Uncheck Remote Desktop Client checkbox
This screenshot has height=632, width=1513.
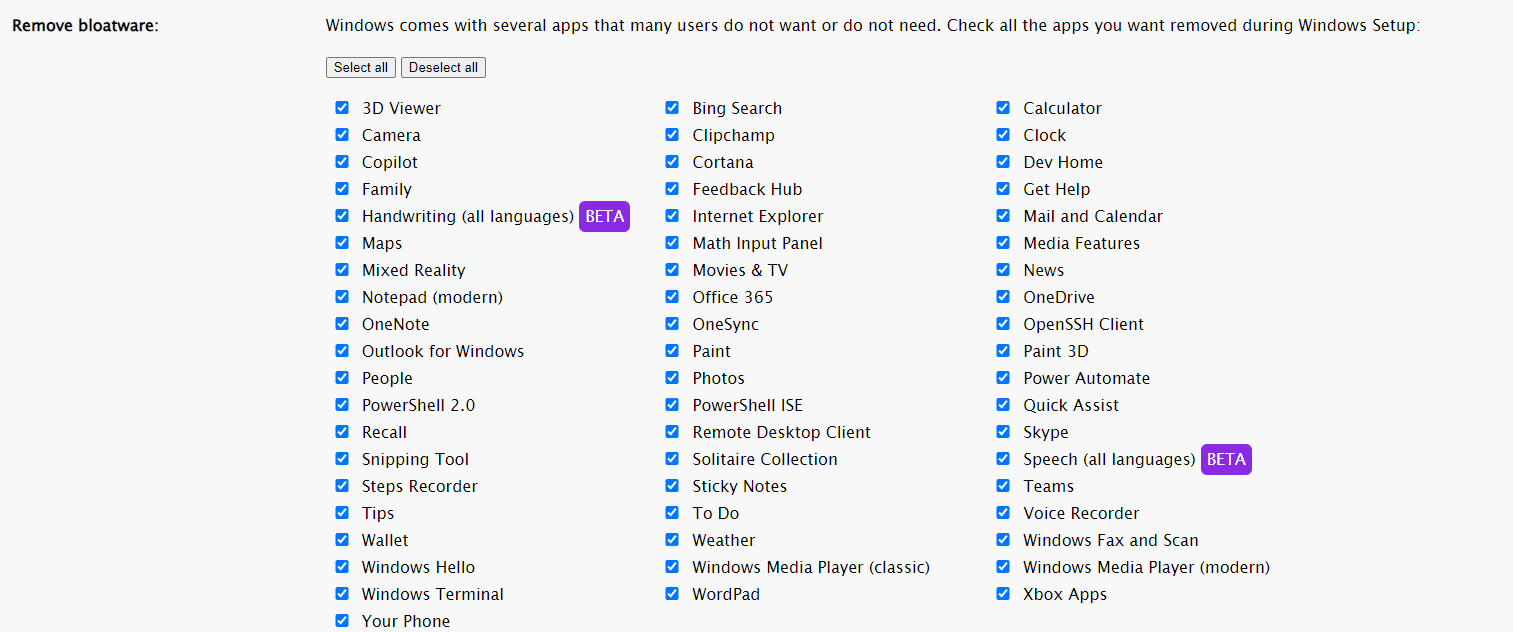(x=672, y=432)
